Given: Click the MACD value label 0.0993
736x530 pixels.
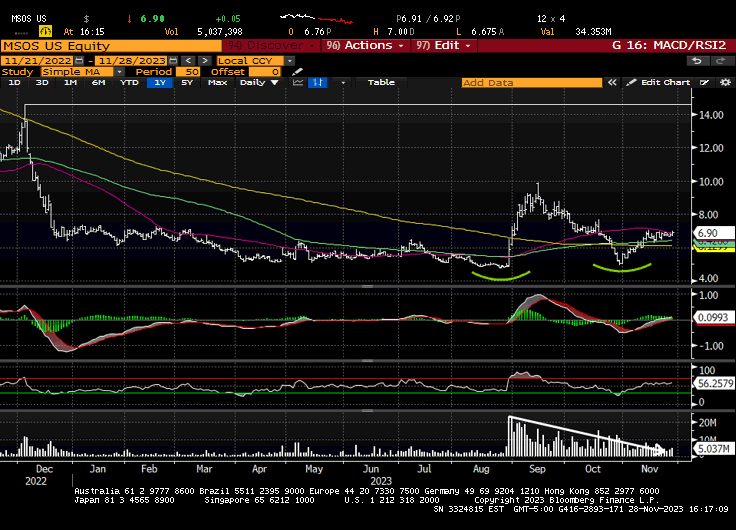Looking at the screenshot, I should (713, 318).
